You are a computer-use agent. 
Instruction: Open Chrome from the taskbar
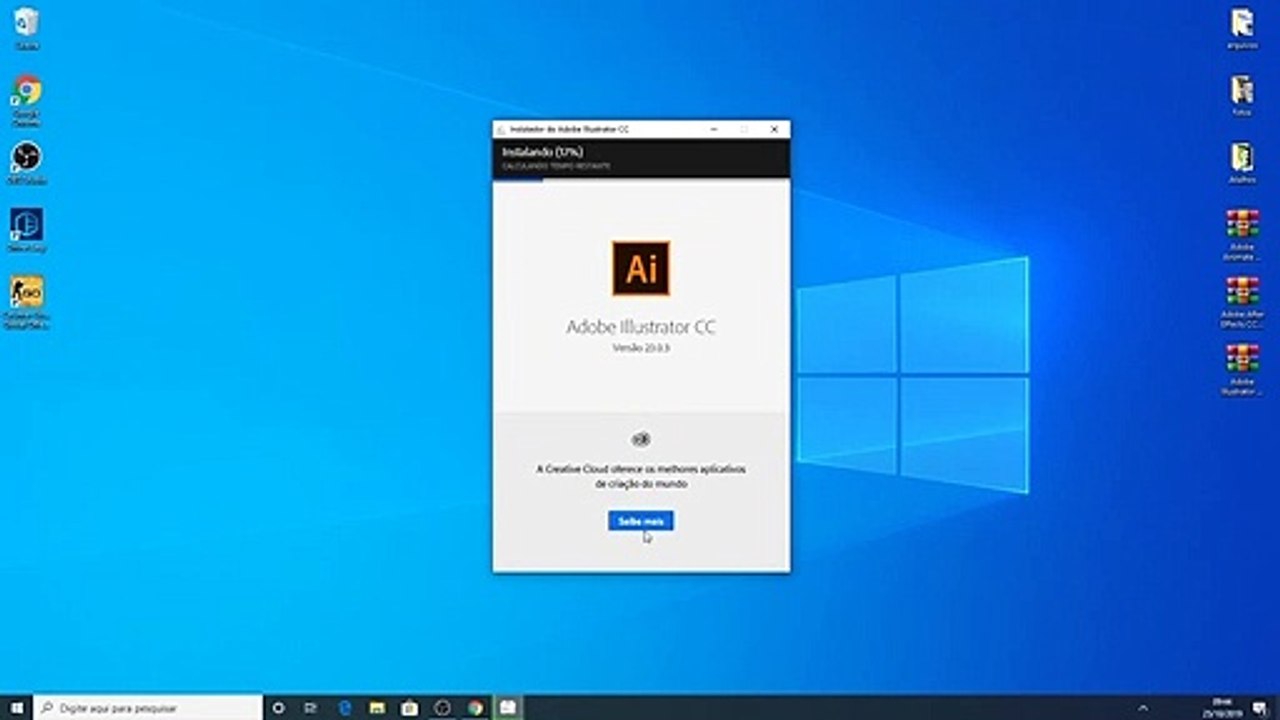click(475, 707)
